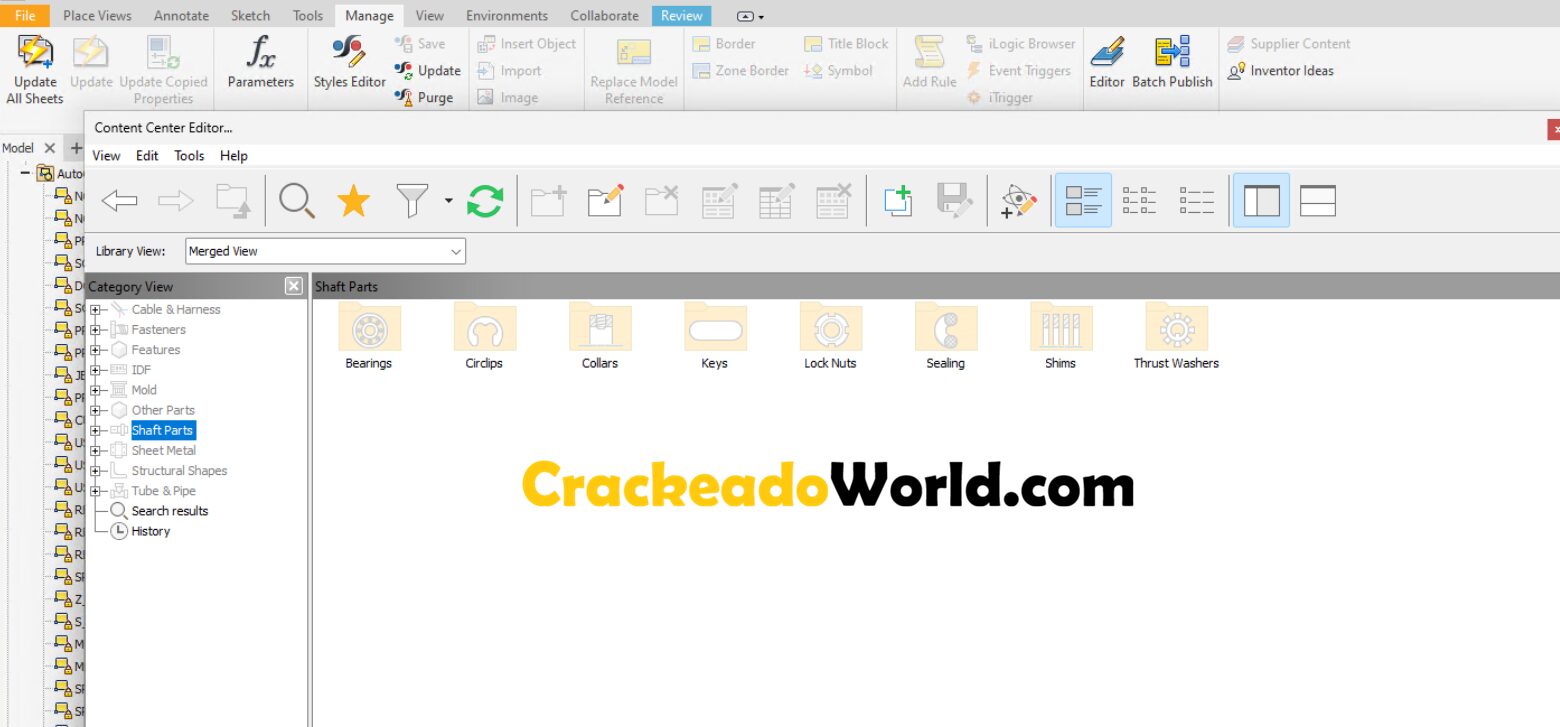Select Search results in the tree
This screenshot has width=1560, height=727.
(170, 511)
